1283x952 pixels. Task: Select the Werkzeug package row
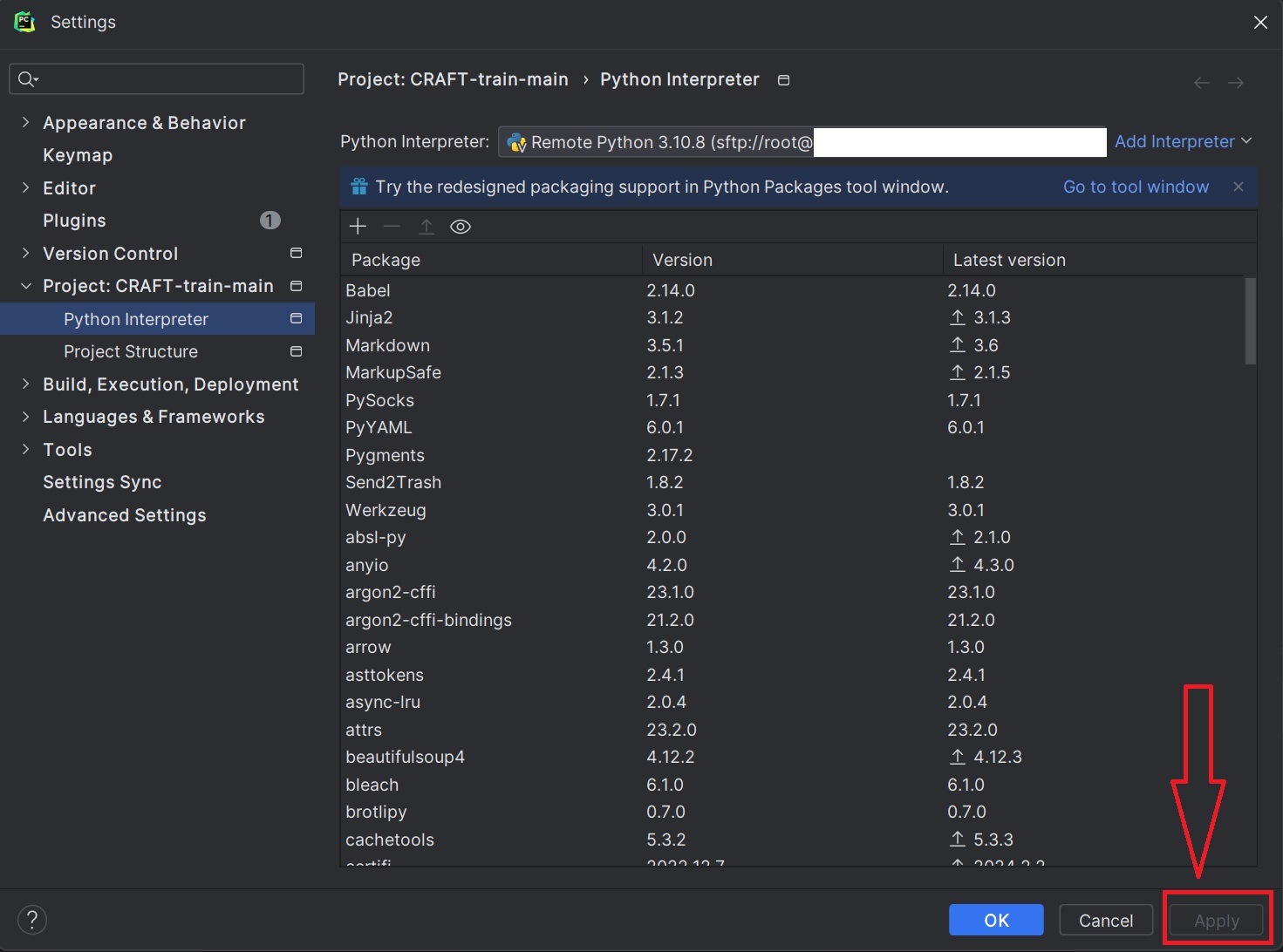792,510
